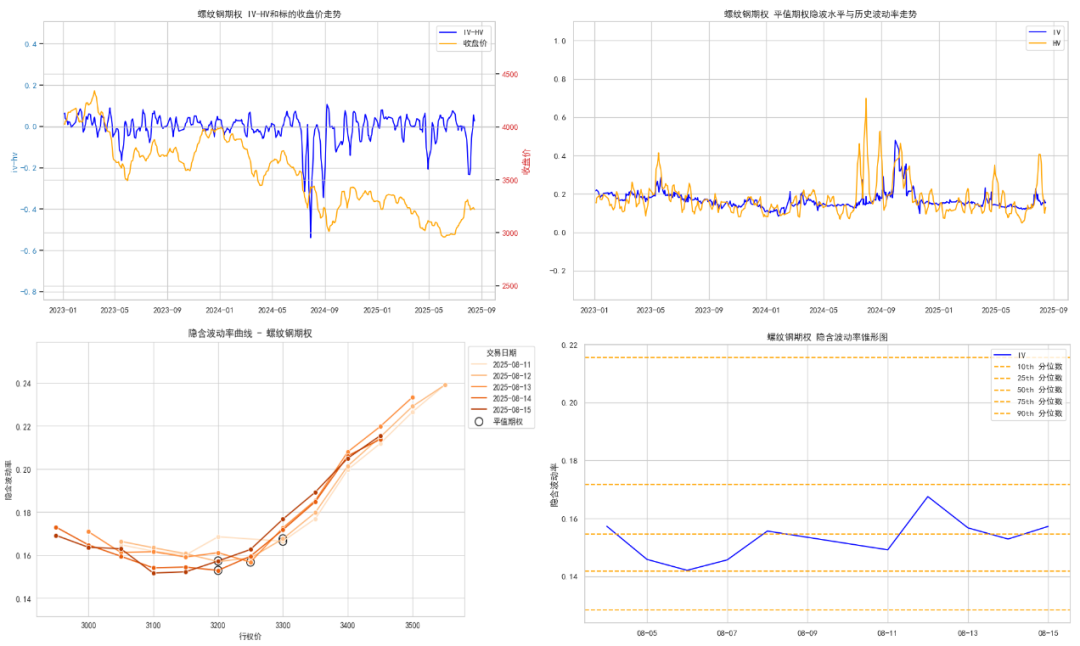Click the "75th 分位数" legend entry
The image size is (1080, 646).
tap(1028, 402)
